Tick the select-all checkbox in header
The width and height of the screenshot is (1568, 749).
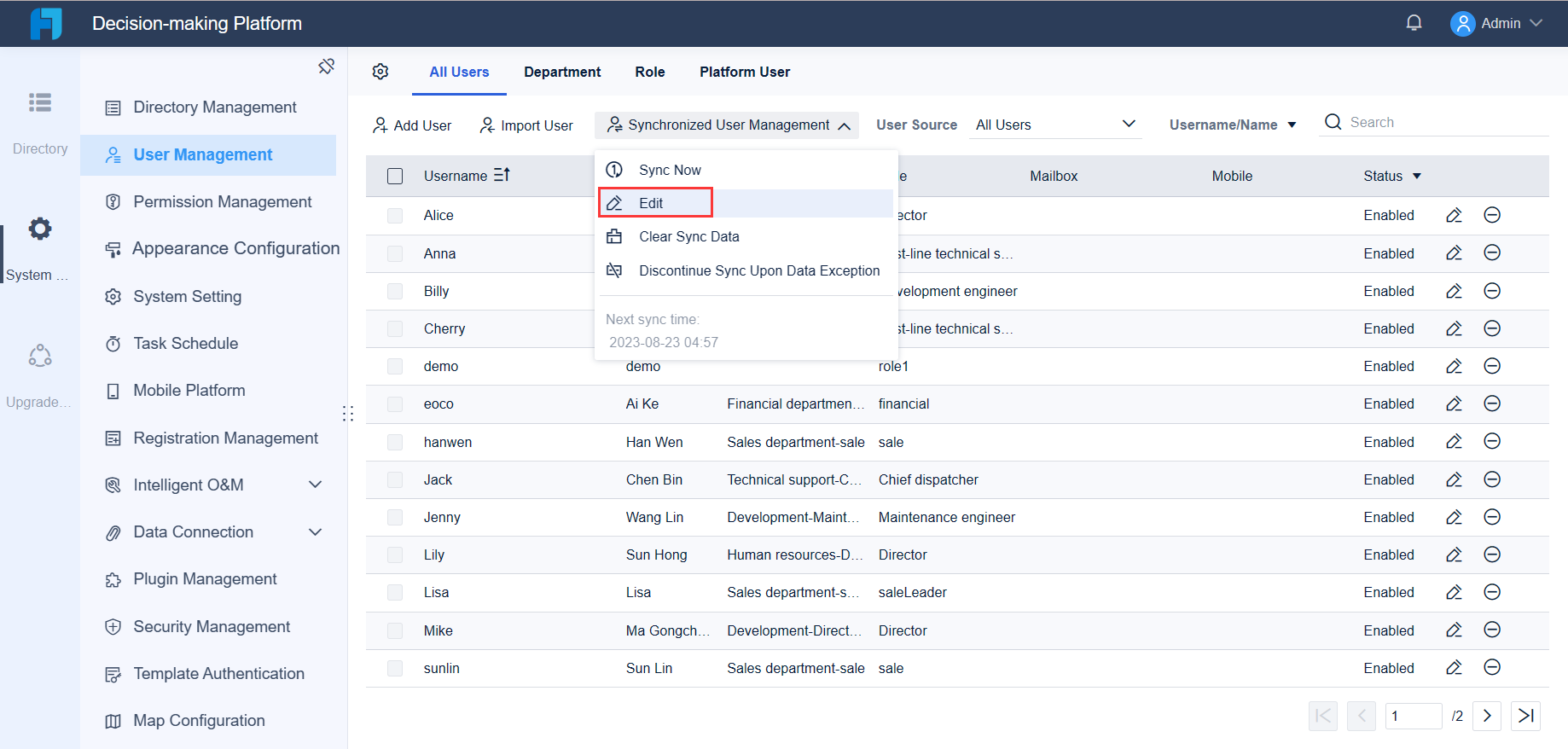pyautogui.click(x=395, y=177)
